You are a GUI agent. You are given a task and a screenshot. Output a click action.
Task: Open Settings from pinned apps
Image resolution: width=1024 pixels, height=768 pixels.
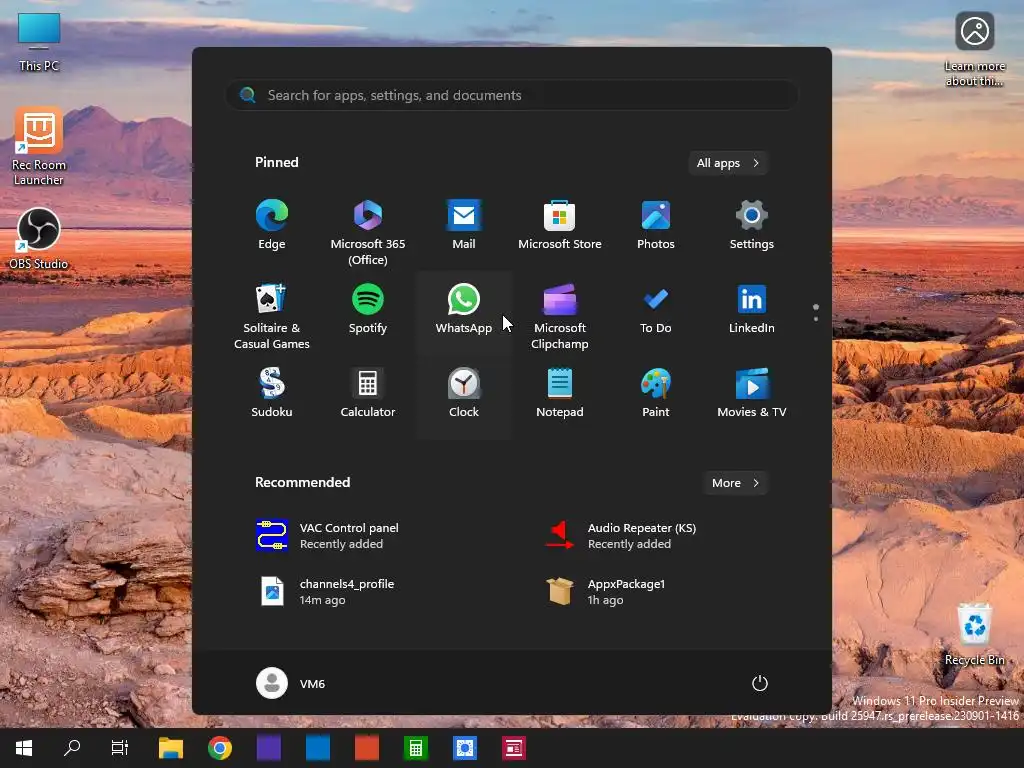tap(752, 226)
